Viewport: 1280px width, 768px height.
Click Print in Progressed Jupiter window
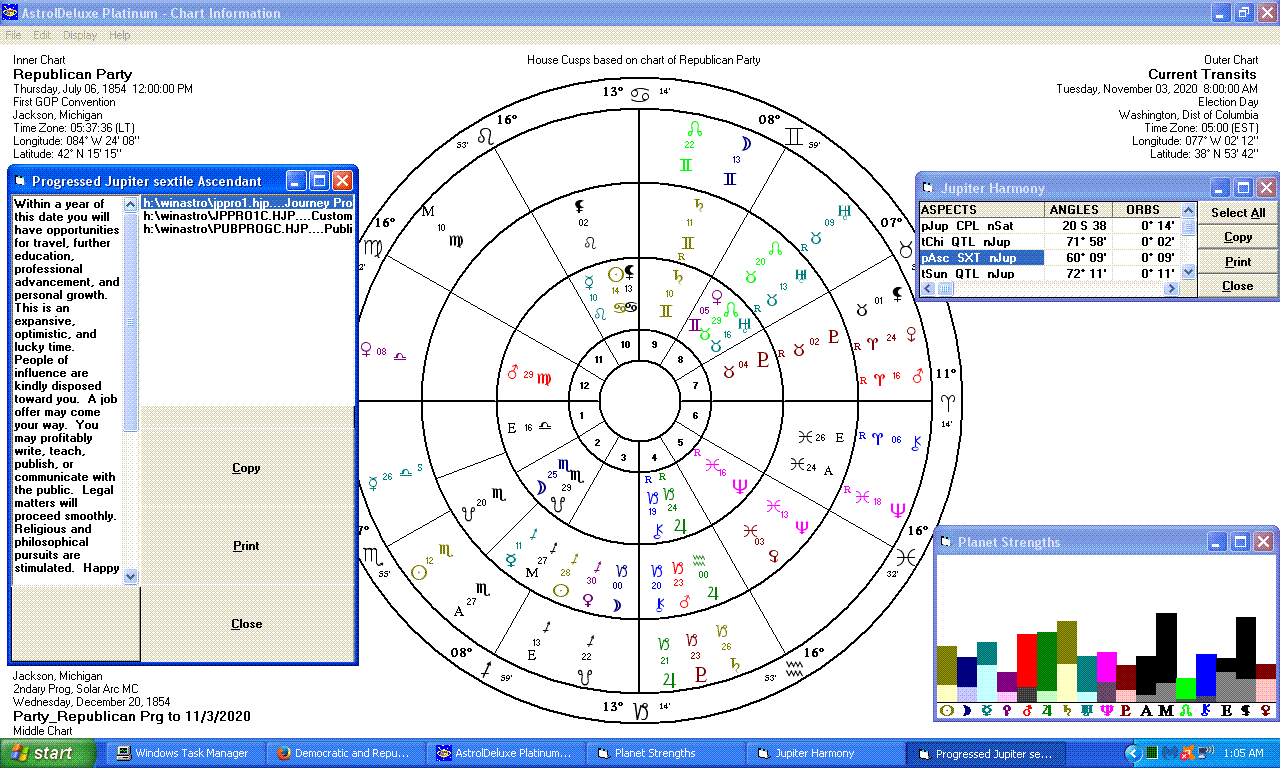pos(246,545)
